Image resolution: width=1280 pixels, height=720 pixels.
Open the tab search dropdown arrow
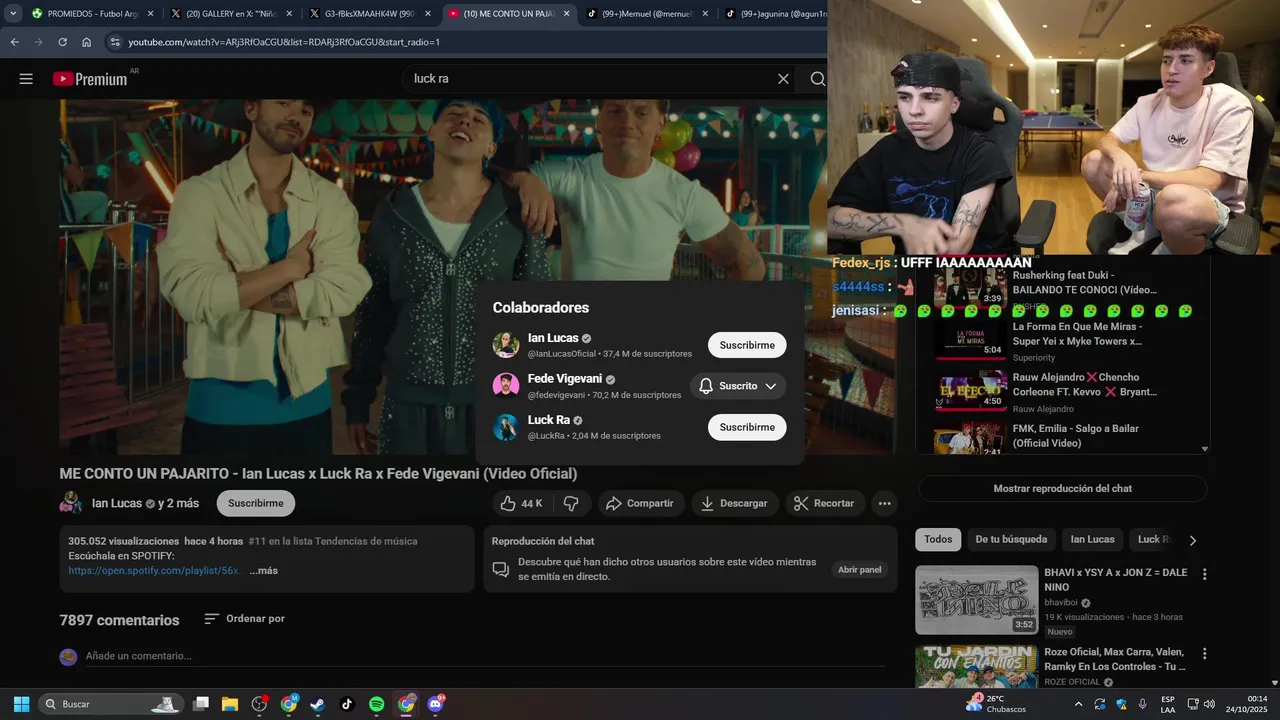[x=13, y=14]
